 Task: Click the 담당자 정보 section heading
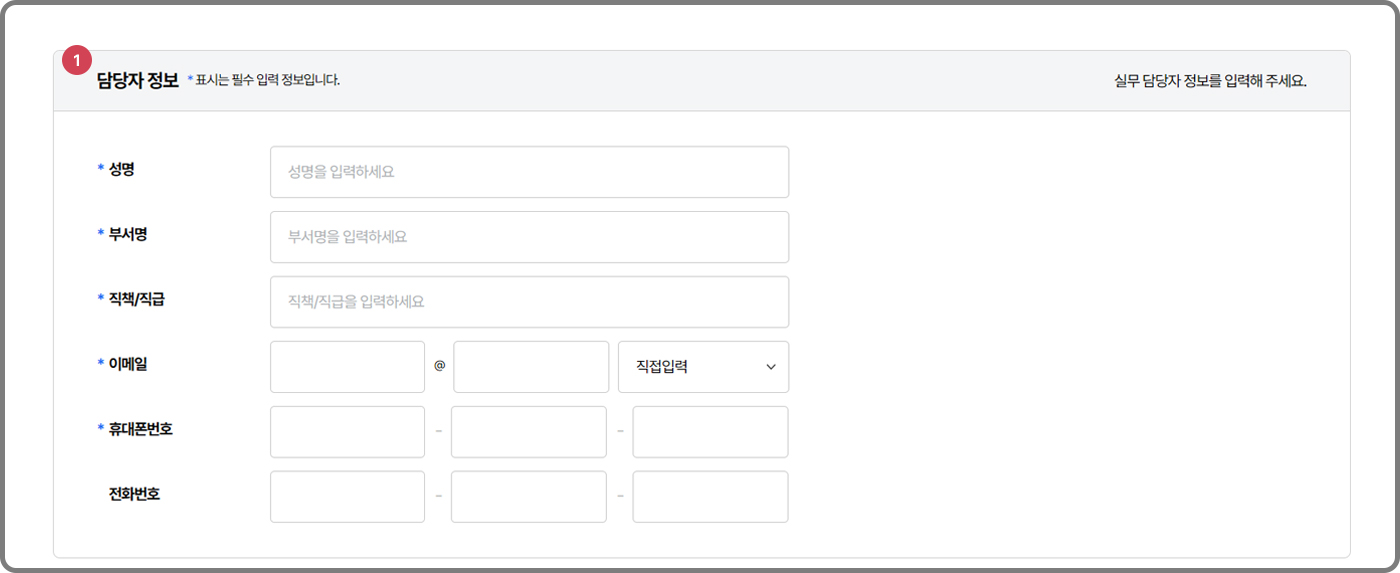point(138,80)
